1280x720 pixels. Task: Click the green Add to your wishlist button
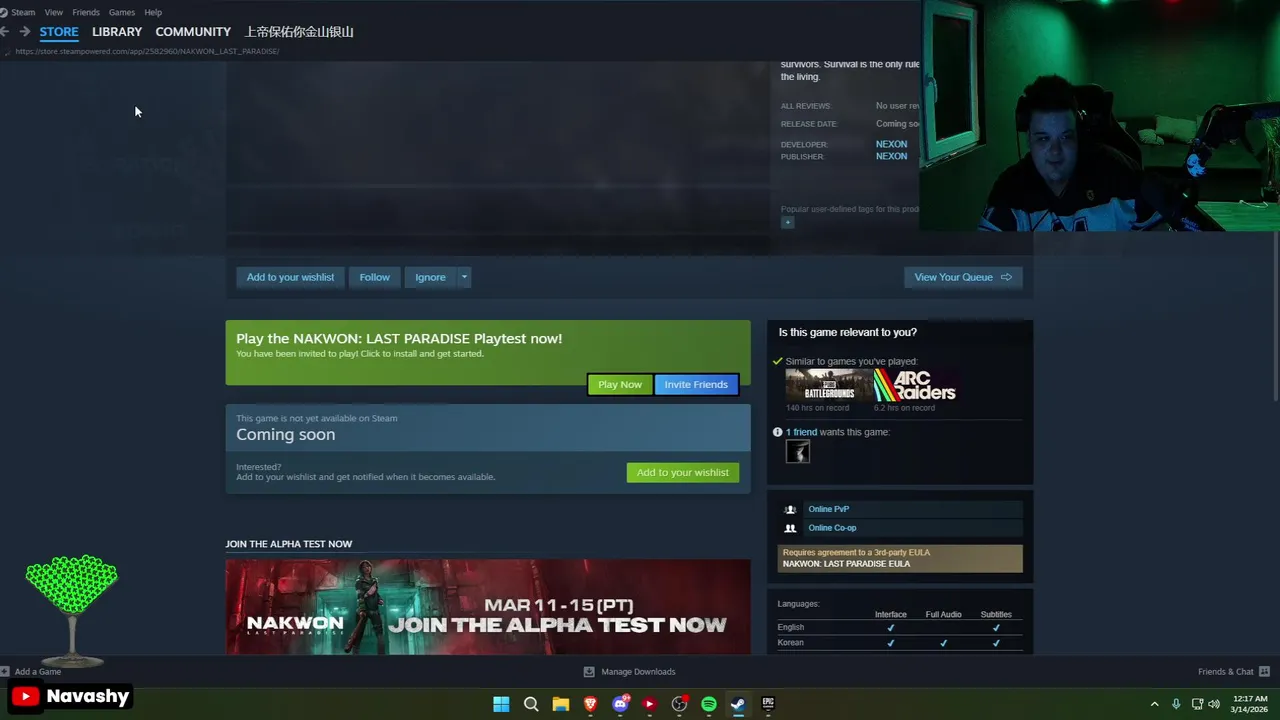point(683,472)
